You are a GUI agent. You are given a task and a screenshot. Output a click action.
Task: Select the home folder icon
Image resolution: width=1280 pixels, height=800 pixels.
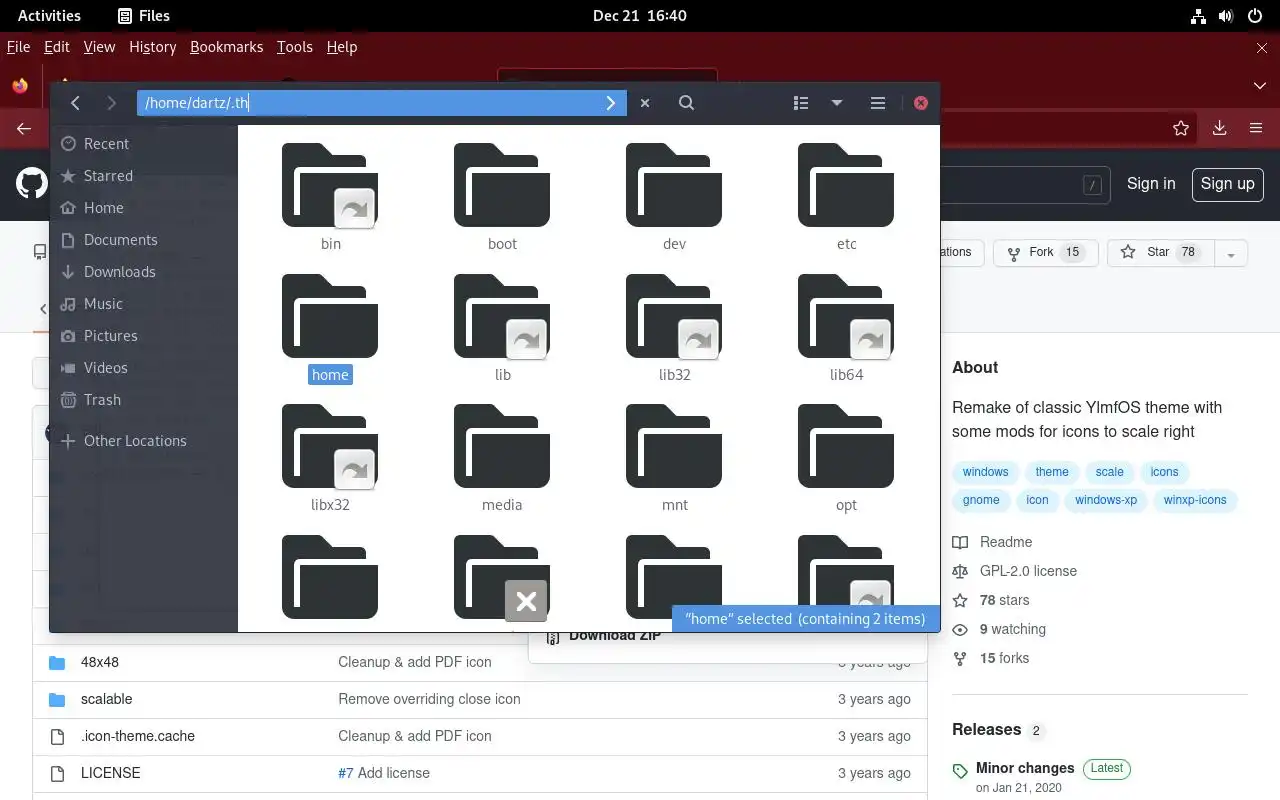click(330, 316)
